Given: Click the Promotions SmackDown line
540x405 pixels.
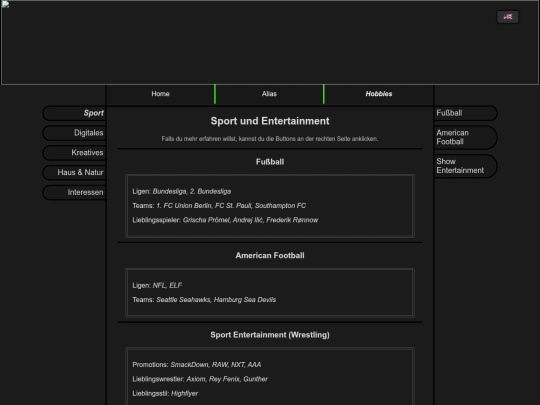Looking at the screenshot, I should click(197, 365).
